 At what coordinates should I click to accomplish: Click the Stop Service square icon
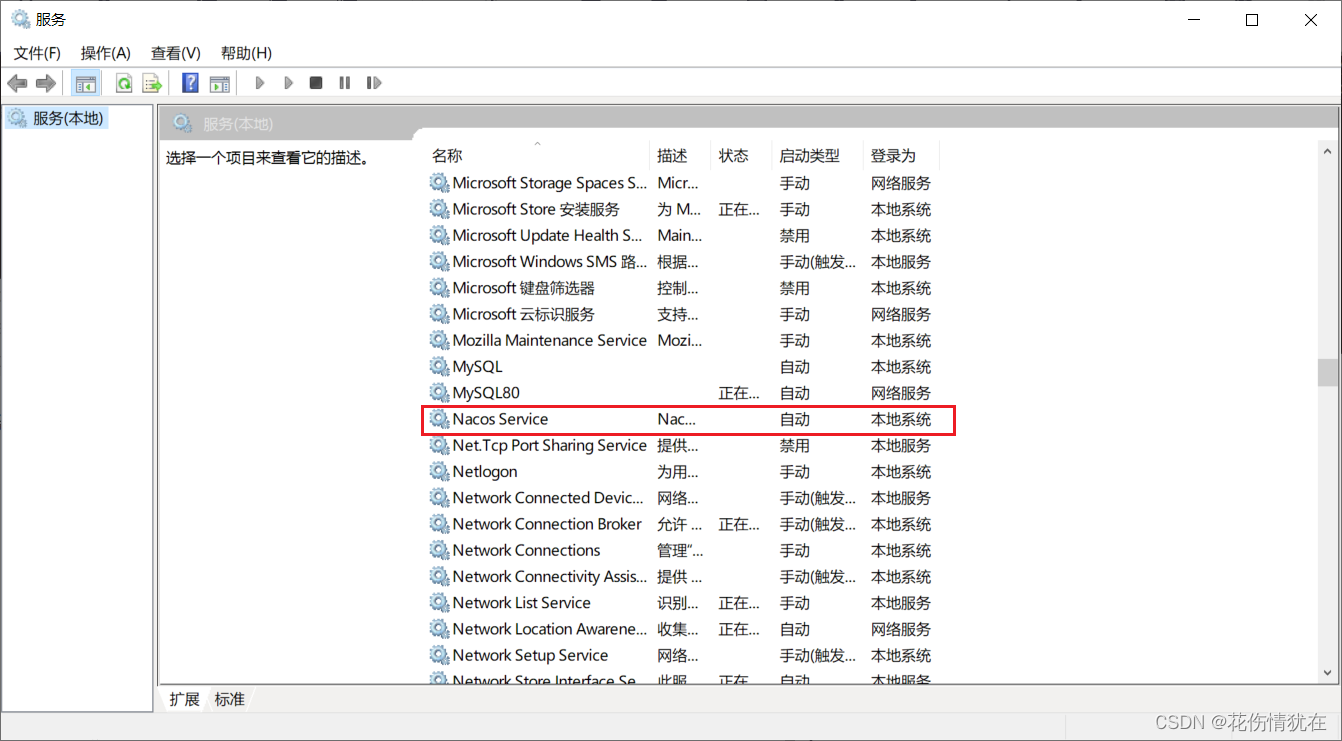click(x=316, y=83)
